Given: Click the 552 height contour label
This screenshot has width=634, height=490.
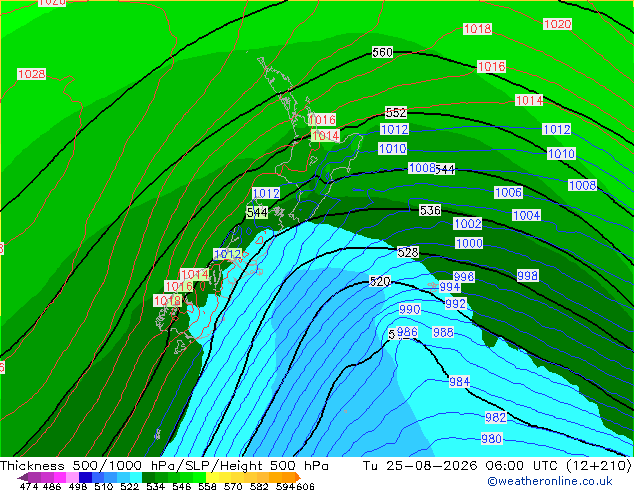Looking at the screenshot, I should click(396, 112).
